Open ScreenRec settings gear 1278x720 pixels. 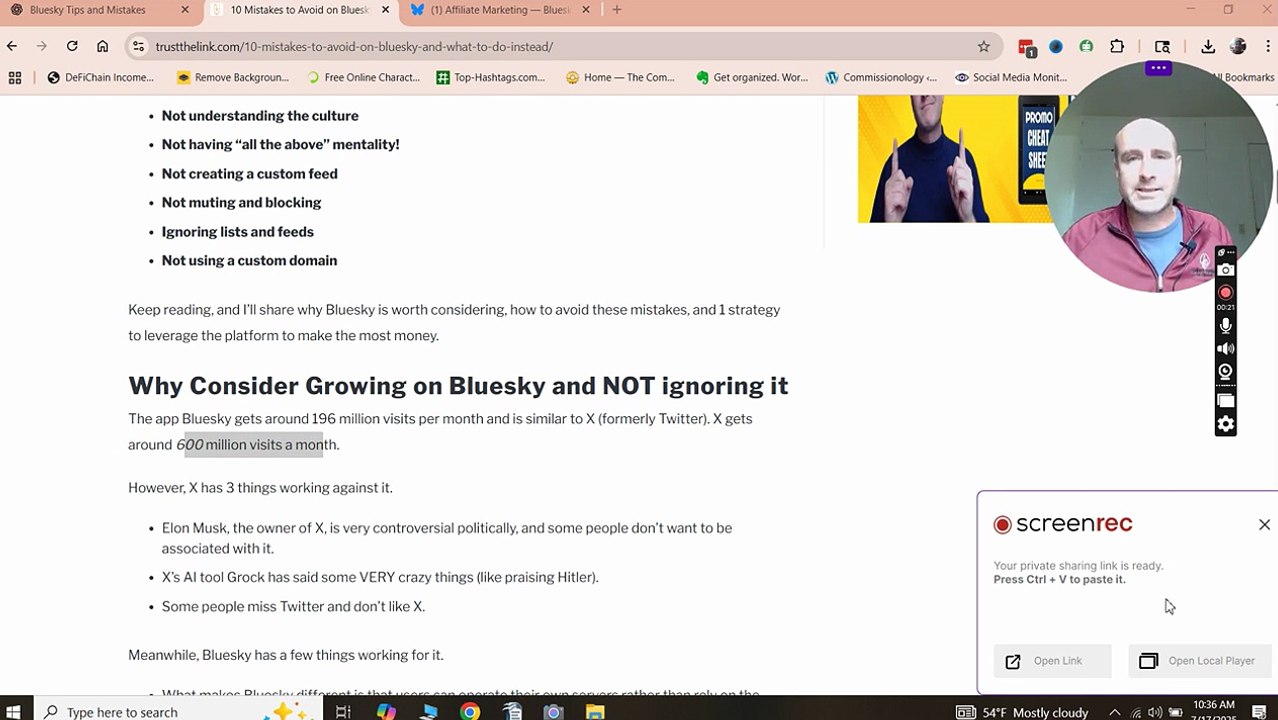(1225, 424)
